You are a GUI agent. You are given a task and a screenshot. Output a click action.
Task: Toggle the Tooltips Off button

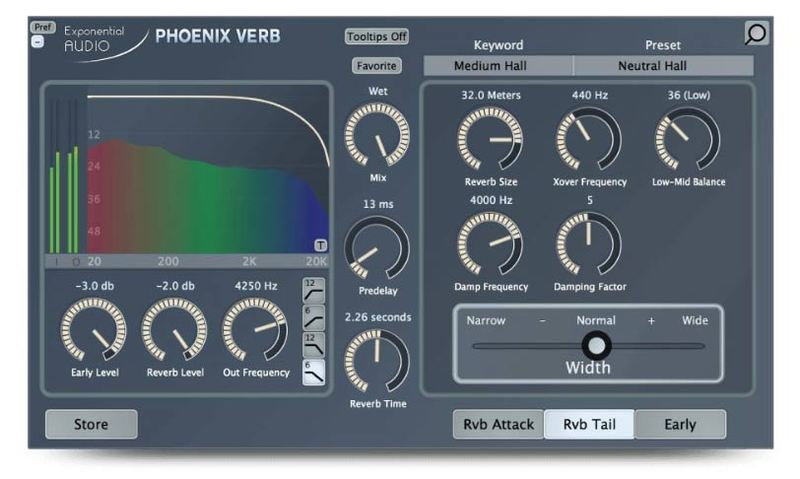377,37
